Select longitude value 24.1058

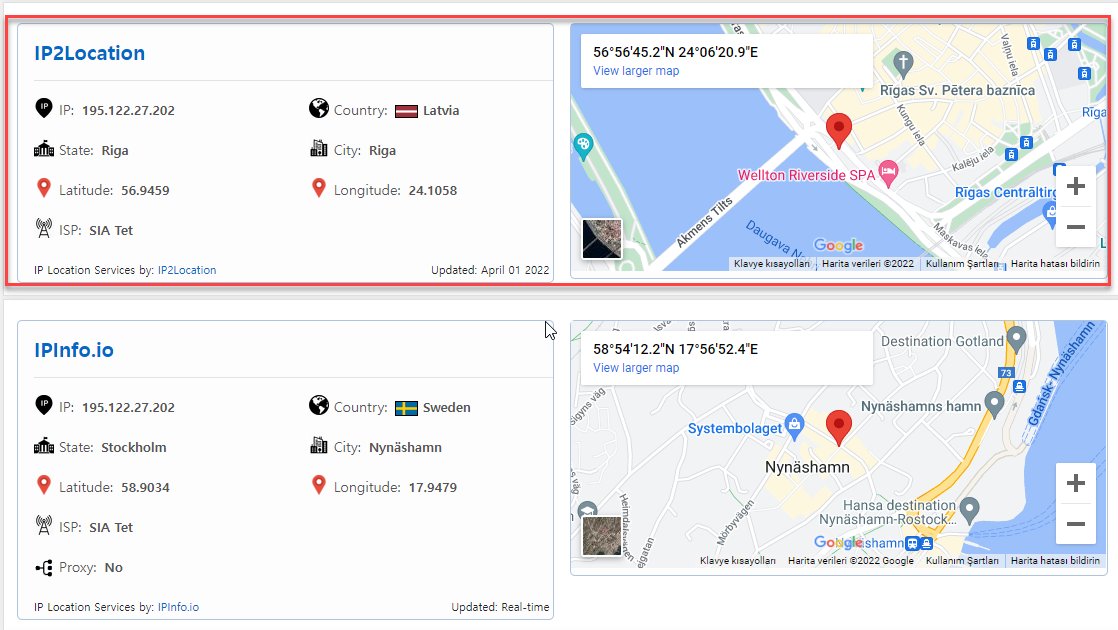tap(433, 190)
